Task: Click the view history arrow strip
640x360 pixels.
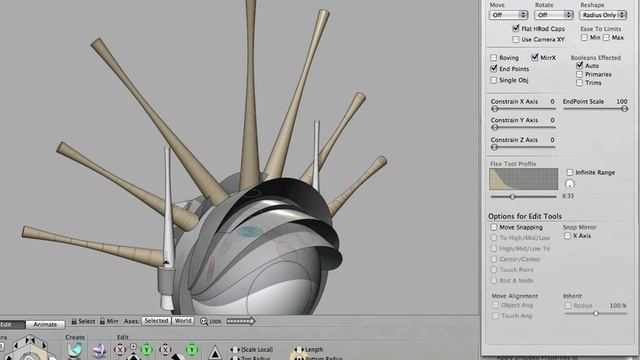Action: [241, 321]
